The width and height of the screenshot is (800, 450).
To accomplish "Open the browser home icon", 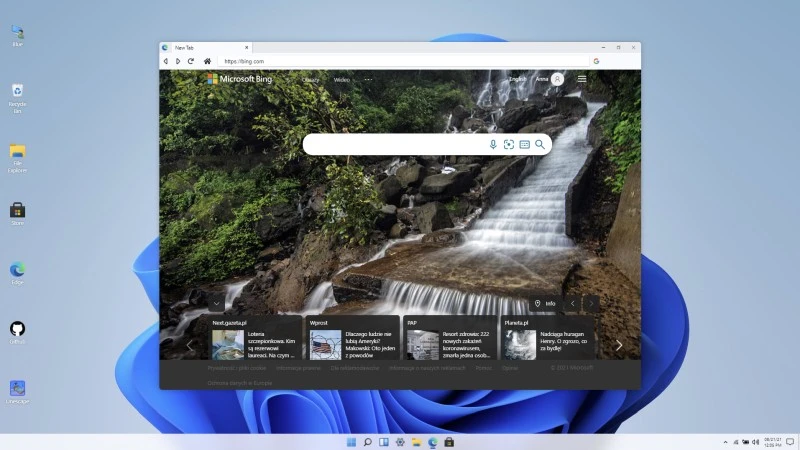I will [x=207, y=61].
